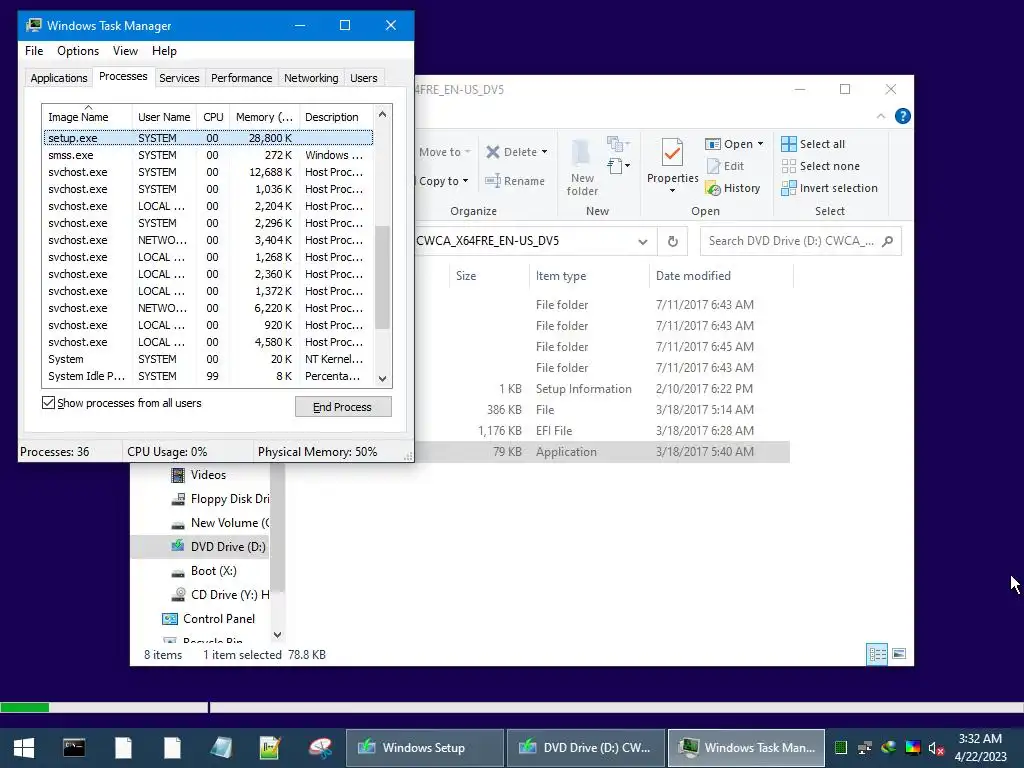Open the Options menu in Task Manager
This screenshot has width=1024, height=768.
(78, 51)
